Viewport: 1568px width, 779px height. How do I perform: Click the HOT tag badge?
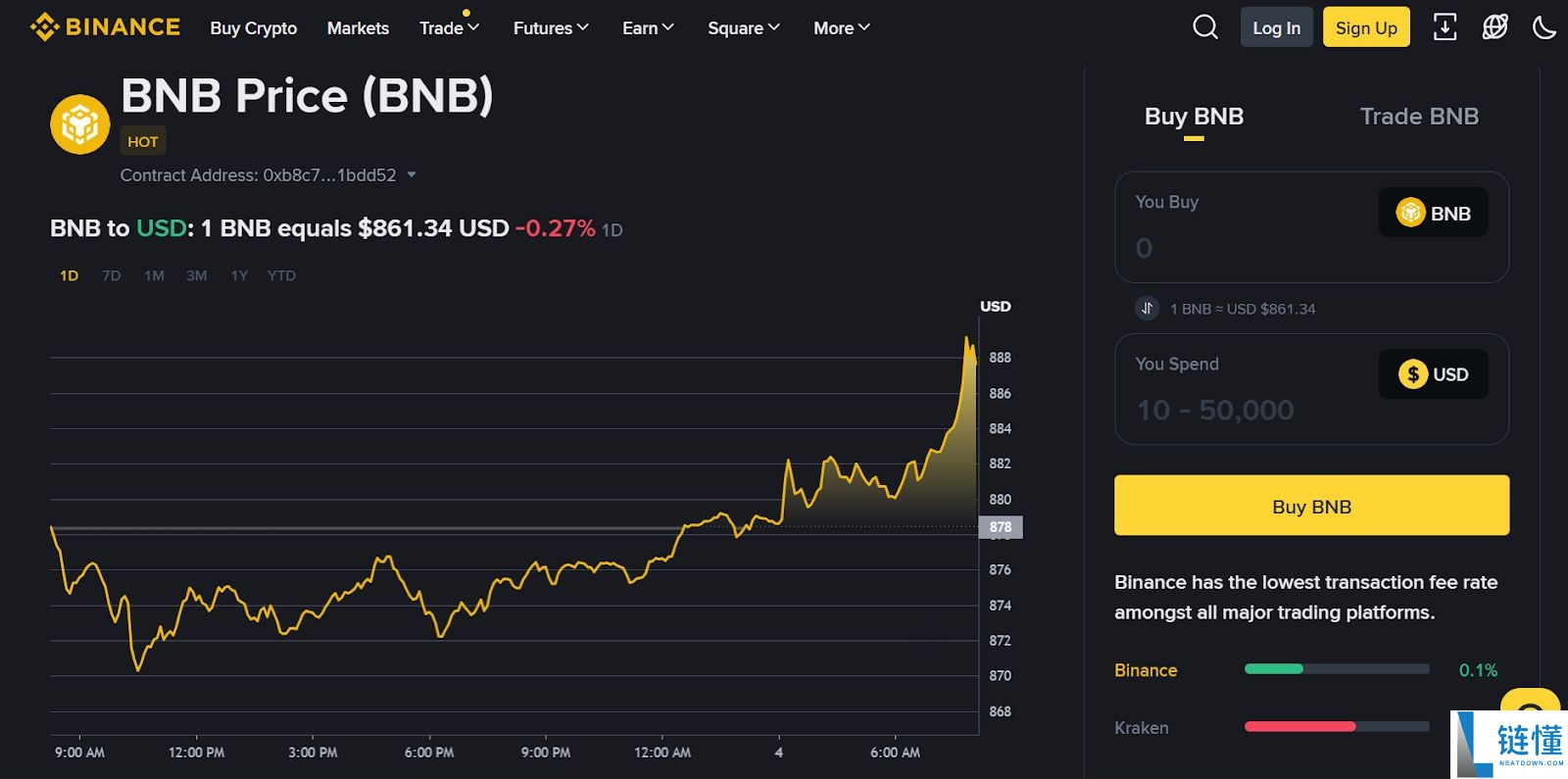point(143,141)
